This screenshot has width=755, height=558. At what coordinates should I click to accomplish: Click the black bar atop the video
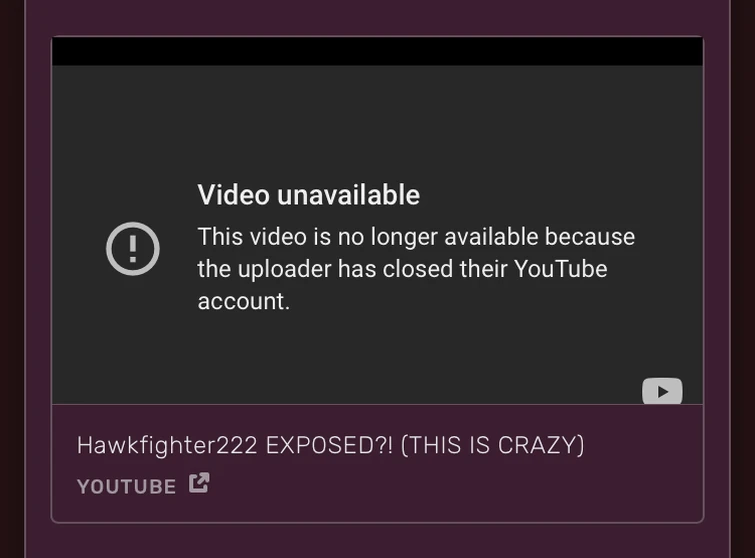[378, 51]
